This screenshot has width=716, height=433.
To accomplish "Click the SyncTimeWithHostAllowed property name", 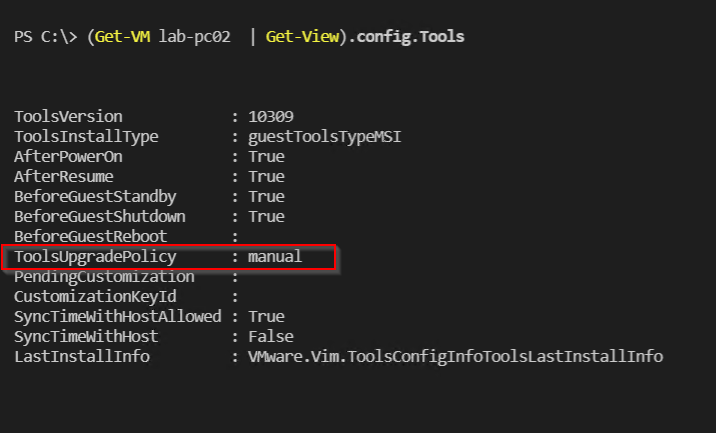I will [x=118, y=317].
